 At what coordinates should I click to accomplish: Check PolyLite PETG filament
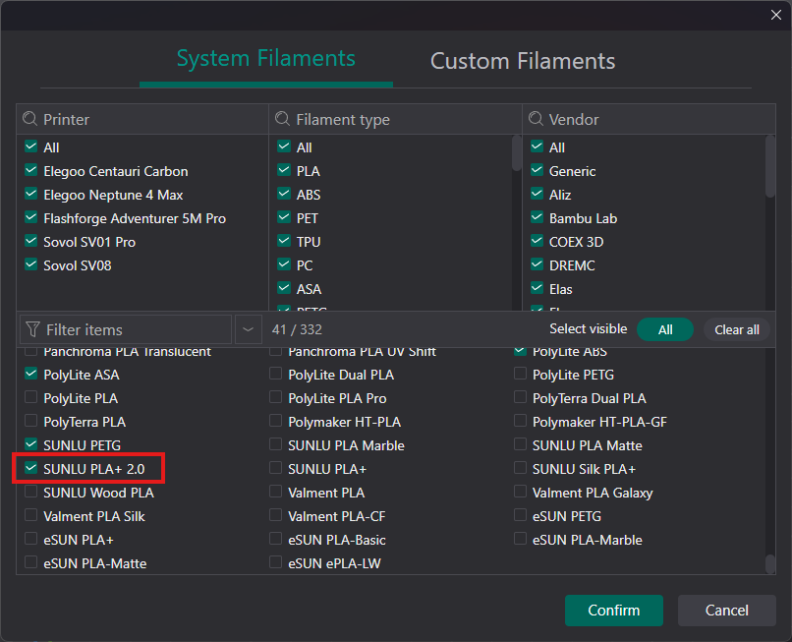click(520, 374)
